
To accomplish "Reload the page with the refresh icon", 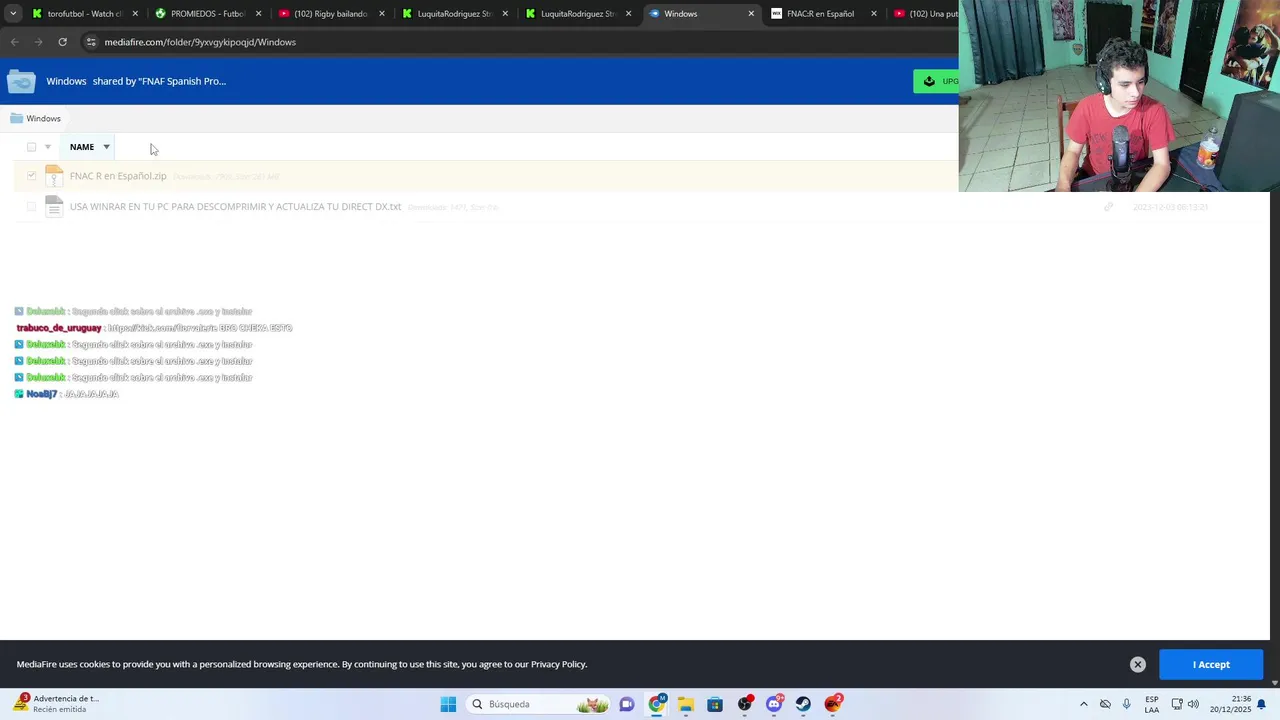I will click(x=62, y=42).
